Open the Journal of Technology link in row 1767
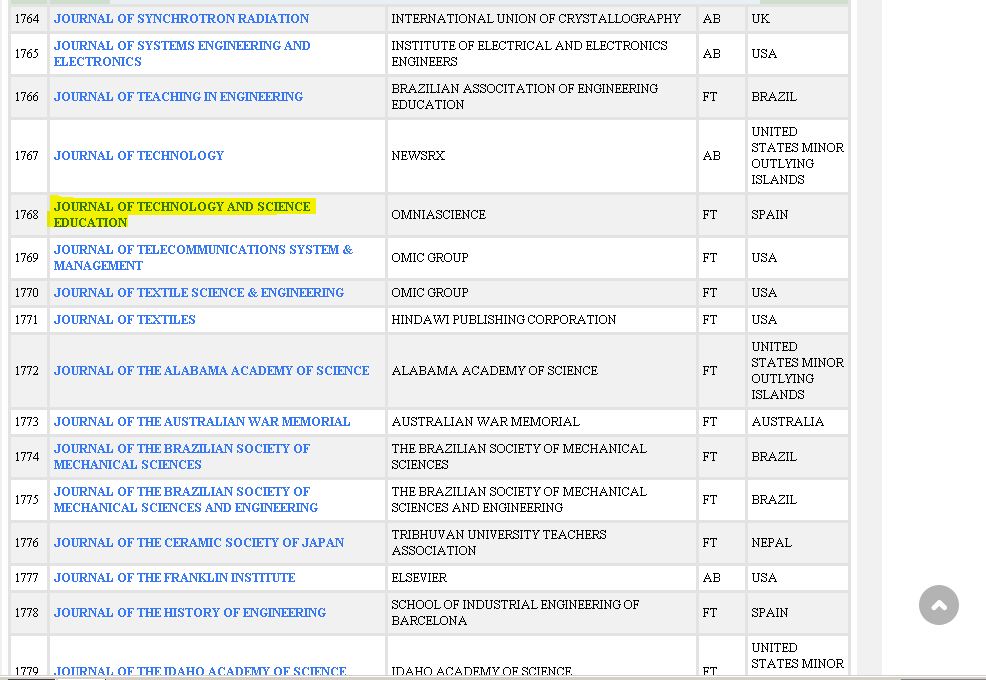Image resolution: width=986 pixels, height=680 pixels. 138,155
